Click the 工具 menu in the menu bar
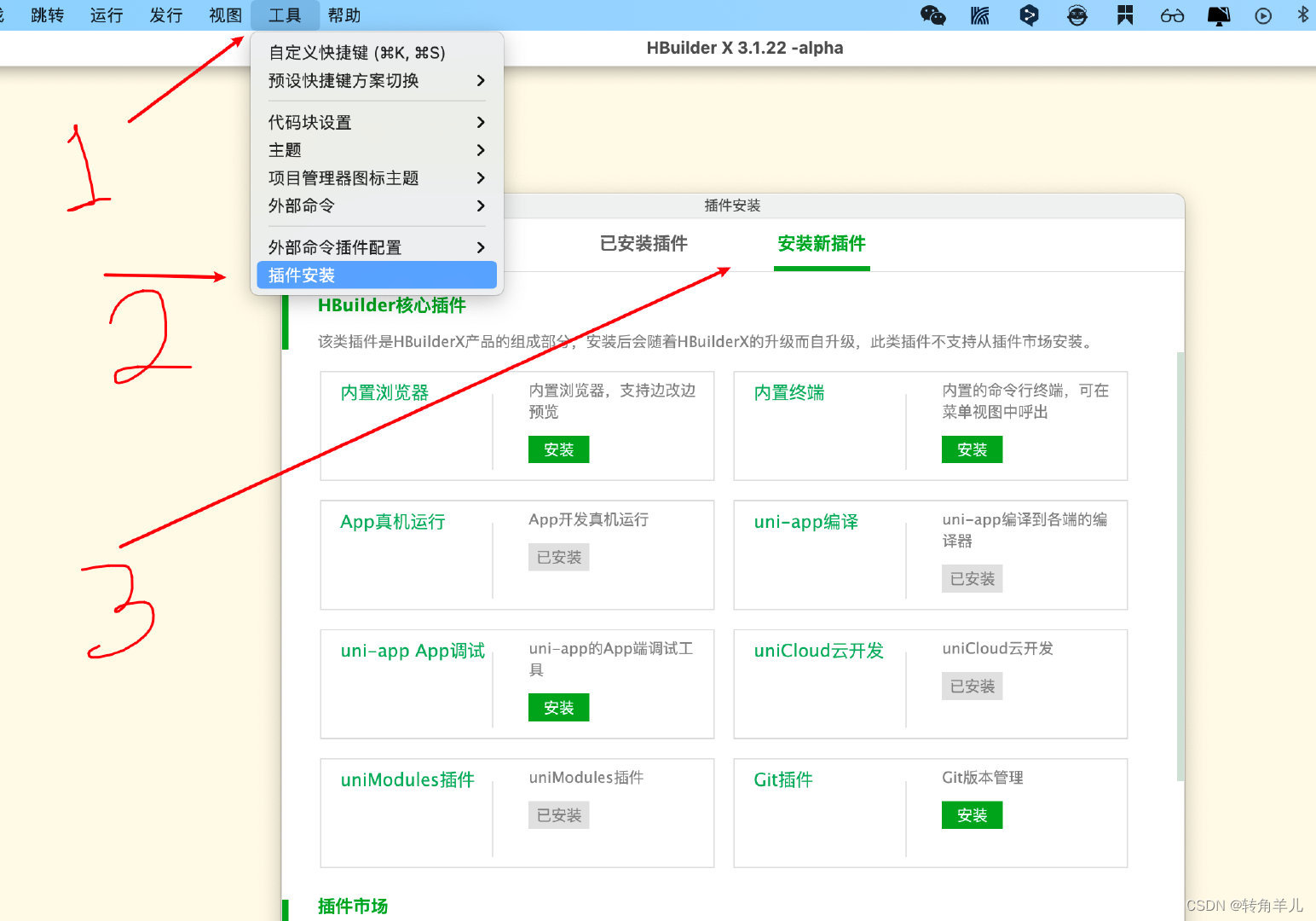The image size is (1316, 921). (286, 15)
